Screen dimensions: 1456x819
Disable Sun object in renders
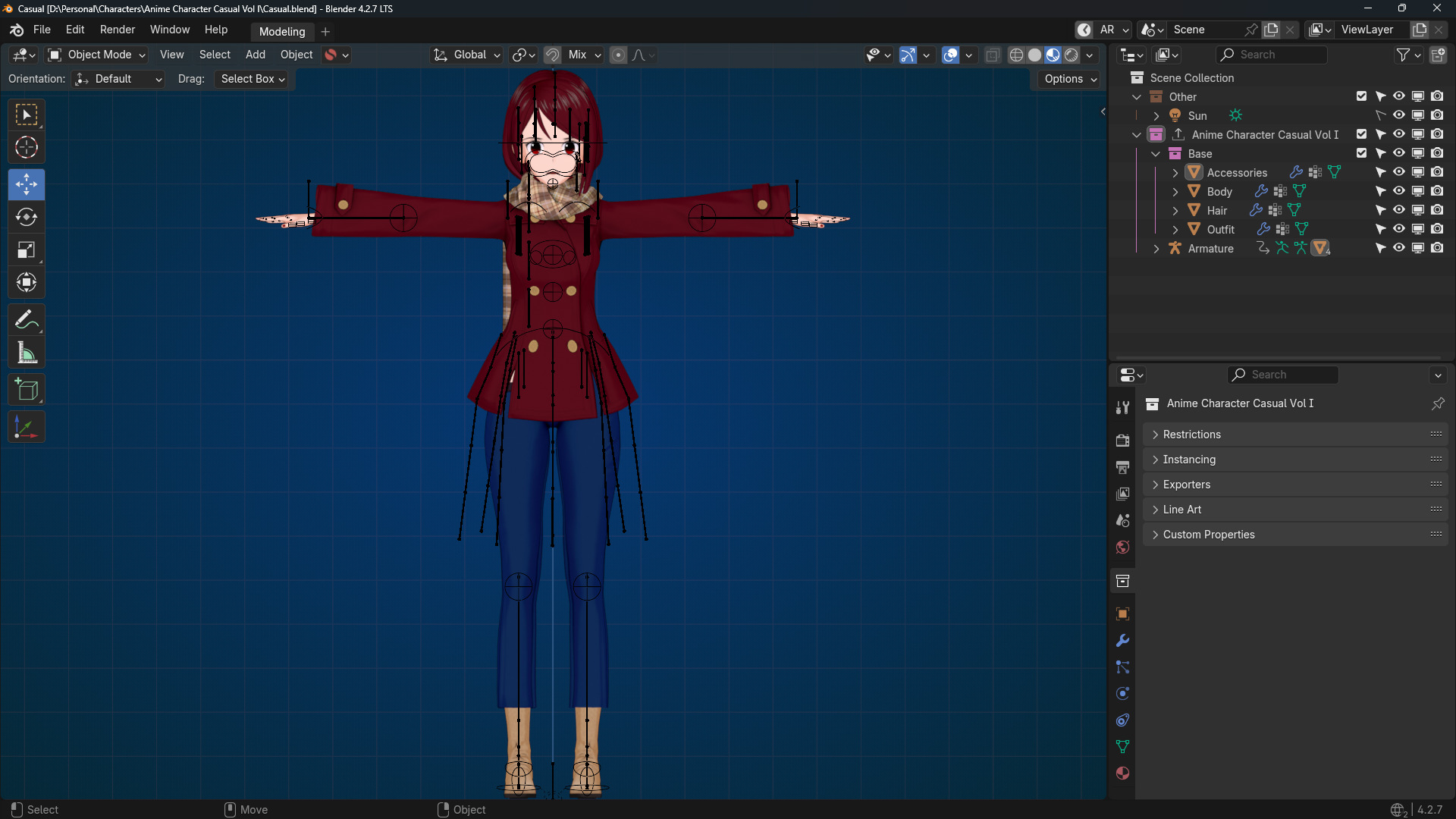1437,115
